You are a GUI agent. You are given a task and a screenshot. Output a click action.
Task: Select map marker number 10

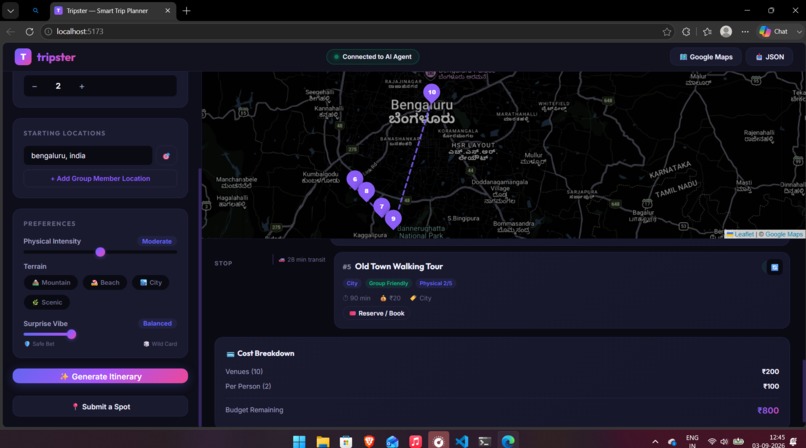coord(431,93)
